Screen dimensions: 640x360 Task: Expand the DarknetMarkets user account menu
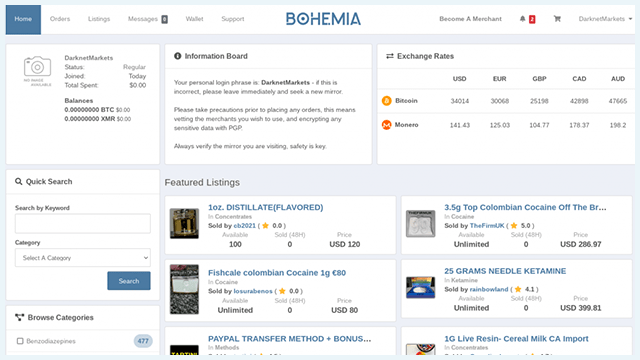(x=605, y=19)
